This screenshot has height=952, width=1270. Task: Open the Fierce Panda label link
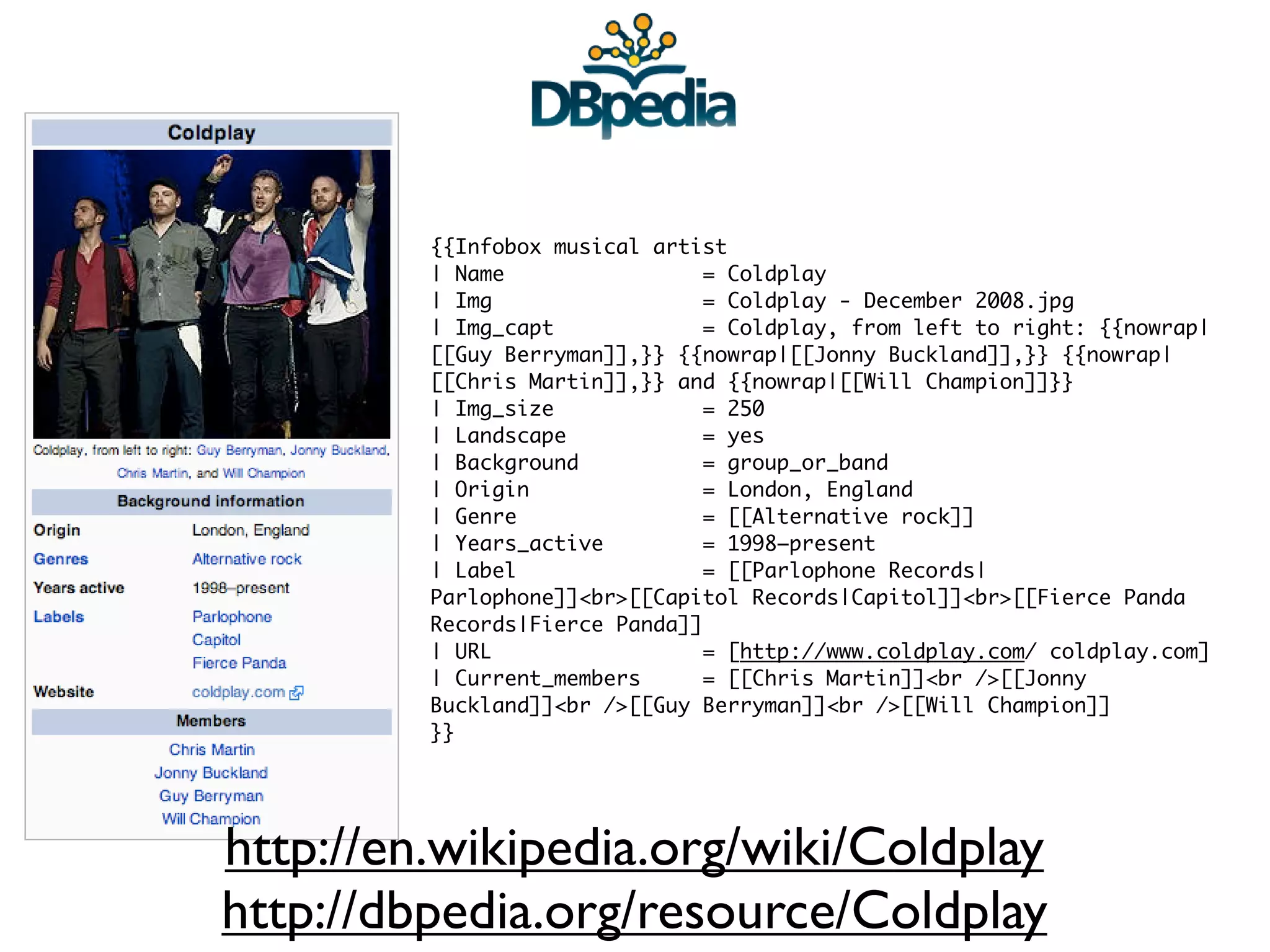(239, 663)
